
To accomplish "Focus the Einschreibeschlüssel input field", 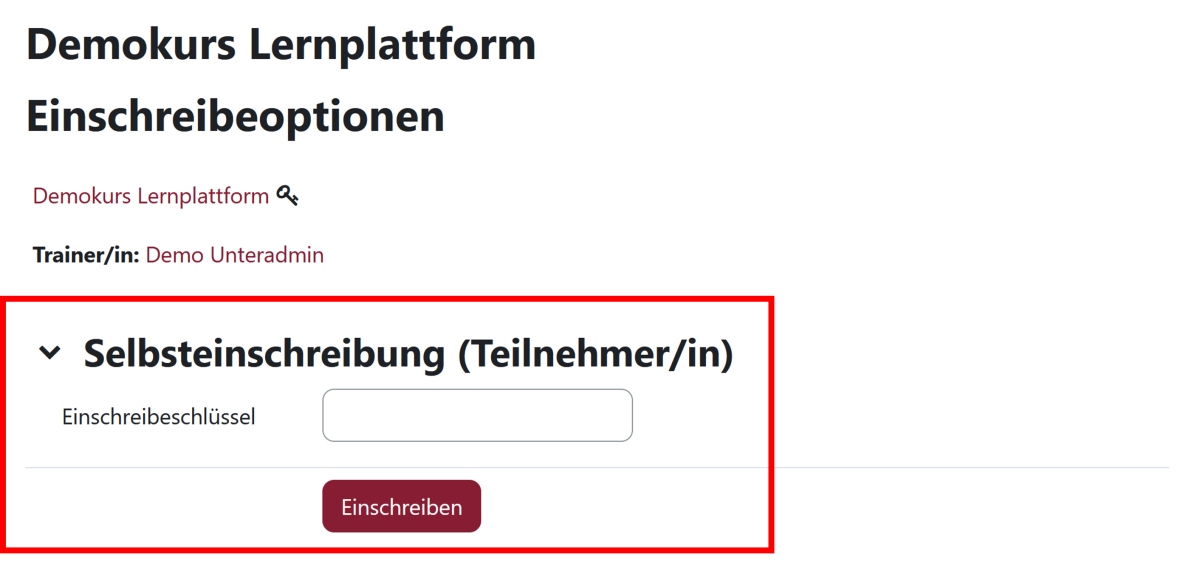I will click(x=477, y=415).
